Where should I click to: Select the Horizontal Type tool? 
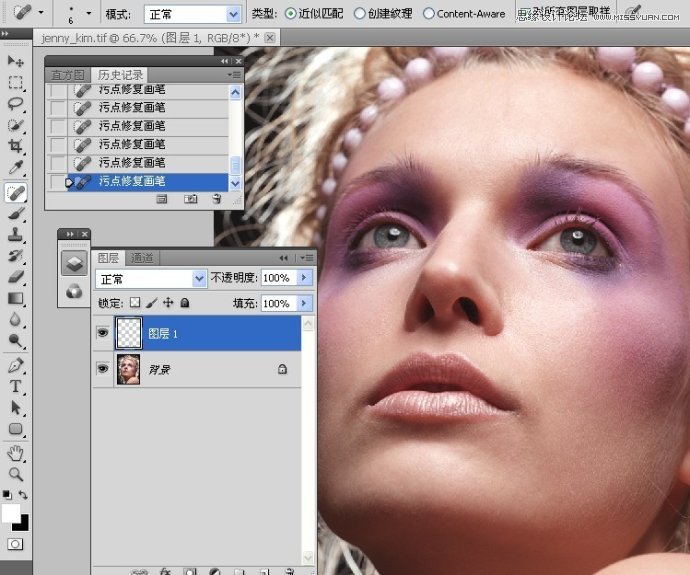tap(16, 386)
